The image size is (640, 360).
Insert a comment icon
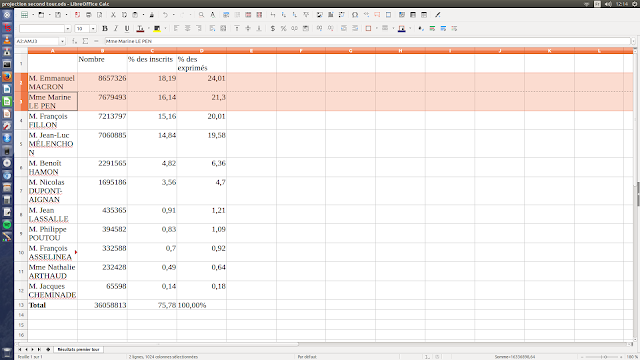[x=377, y=15]
